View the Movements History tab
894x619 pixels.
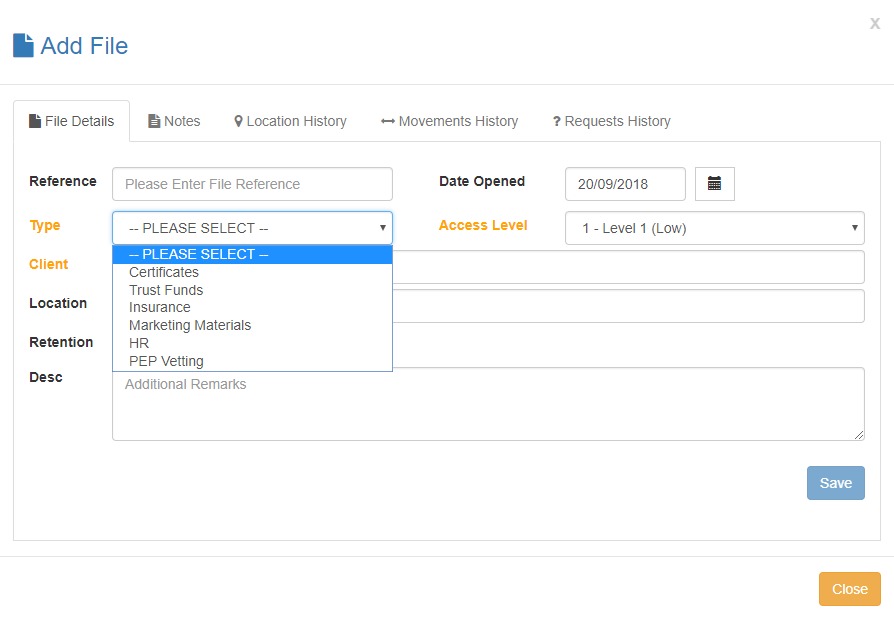coord(449,121)
